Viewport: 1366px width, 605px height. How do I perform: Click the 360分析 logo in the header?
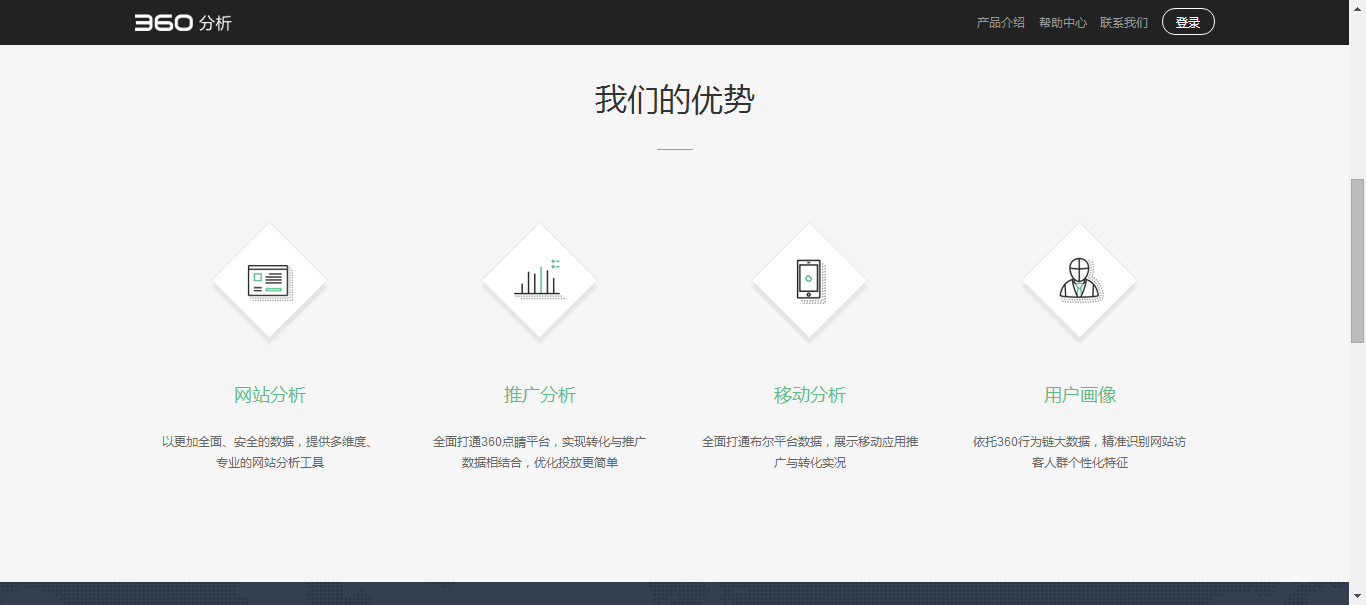[x=185, y=21]
